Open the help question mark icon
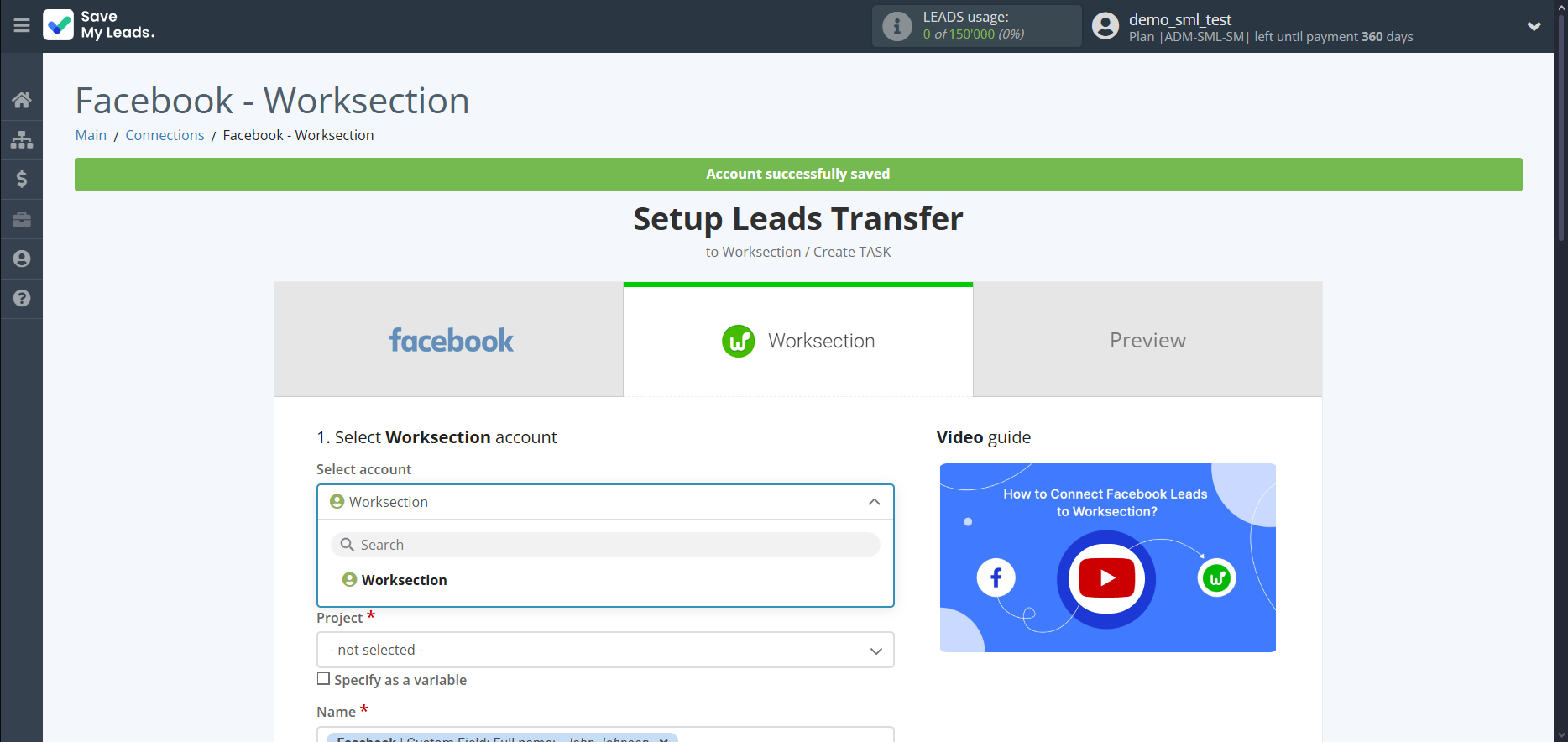 click(22, 298)
